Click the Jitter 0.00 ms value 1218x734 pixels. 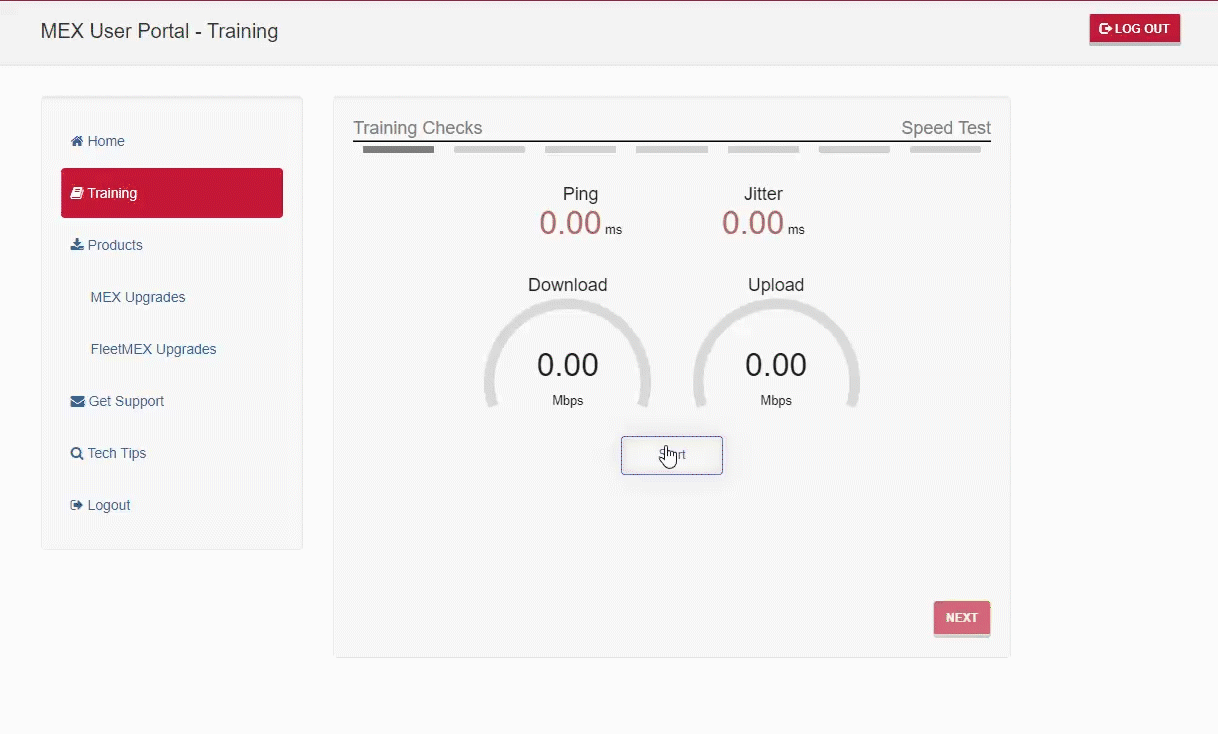pos(763,223)
